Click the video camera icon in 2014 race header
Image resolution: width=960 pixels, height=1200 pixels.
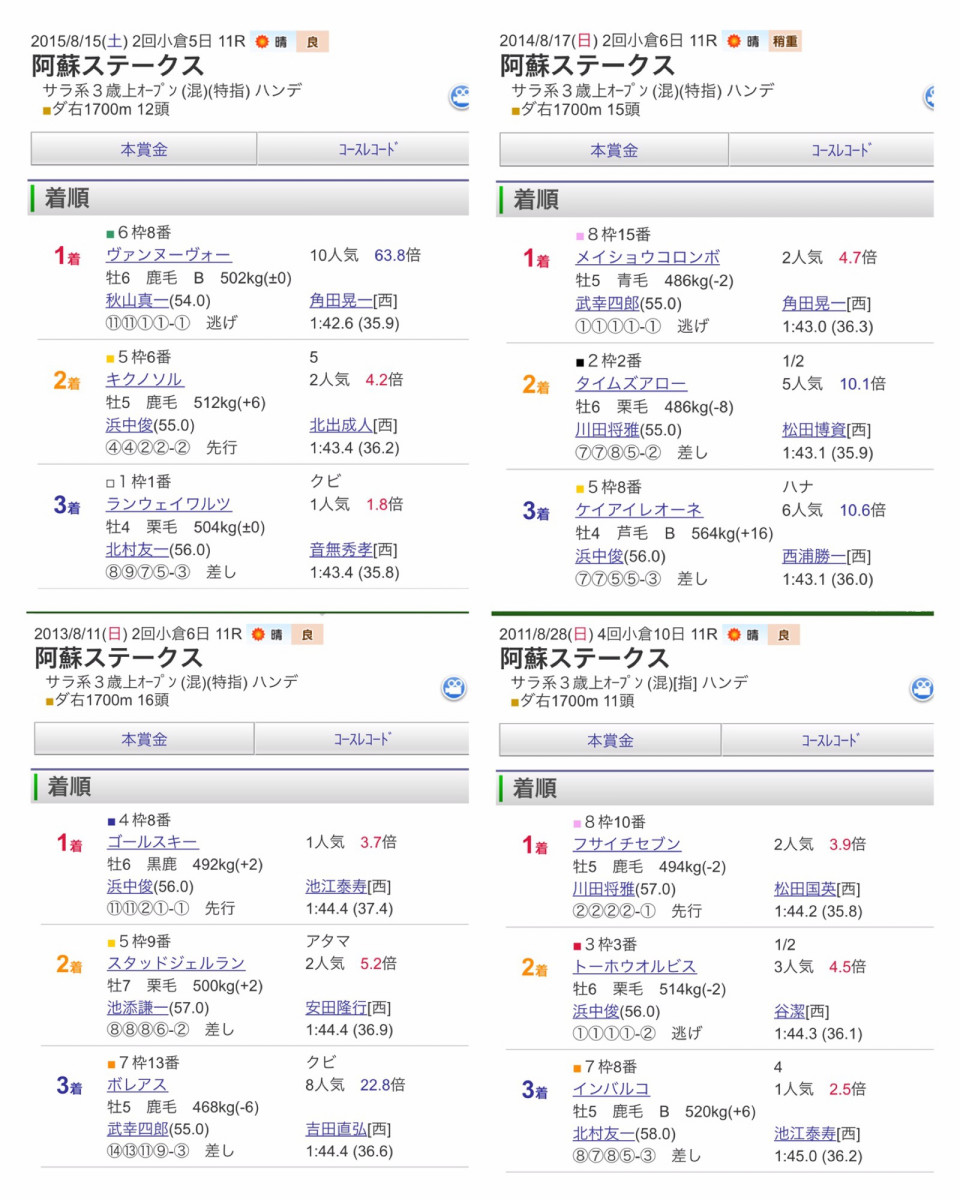[x=929, y=97]
